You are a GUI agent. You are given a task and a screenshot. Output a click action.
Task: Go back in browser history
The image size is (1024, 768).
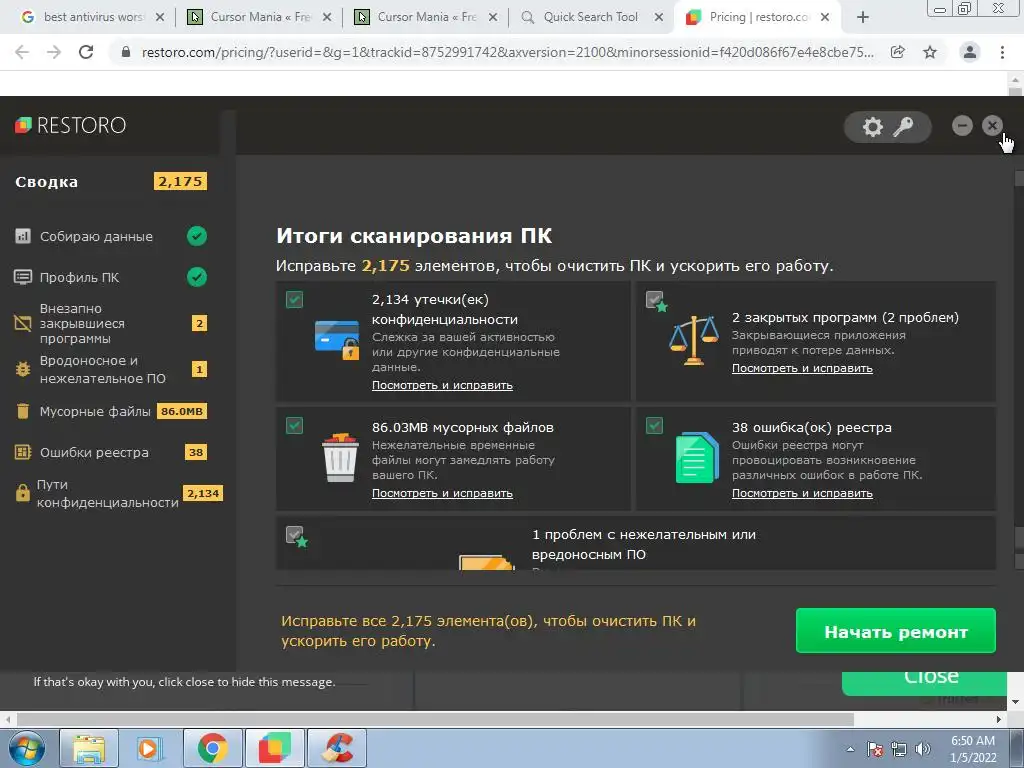point(22,52)
